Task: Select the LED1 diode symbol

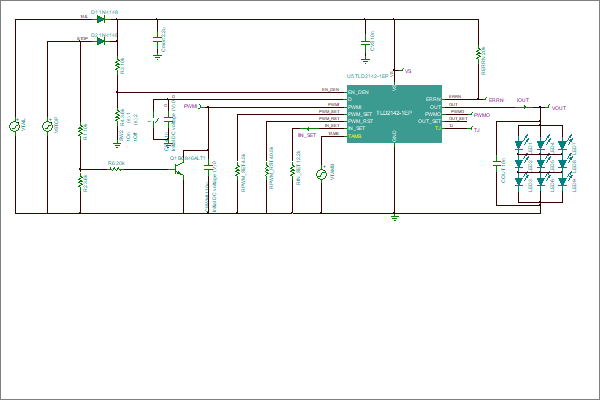Action: coord(519,144)
